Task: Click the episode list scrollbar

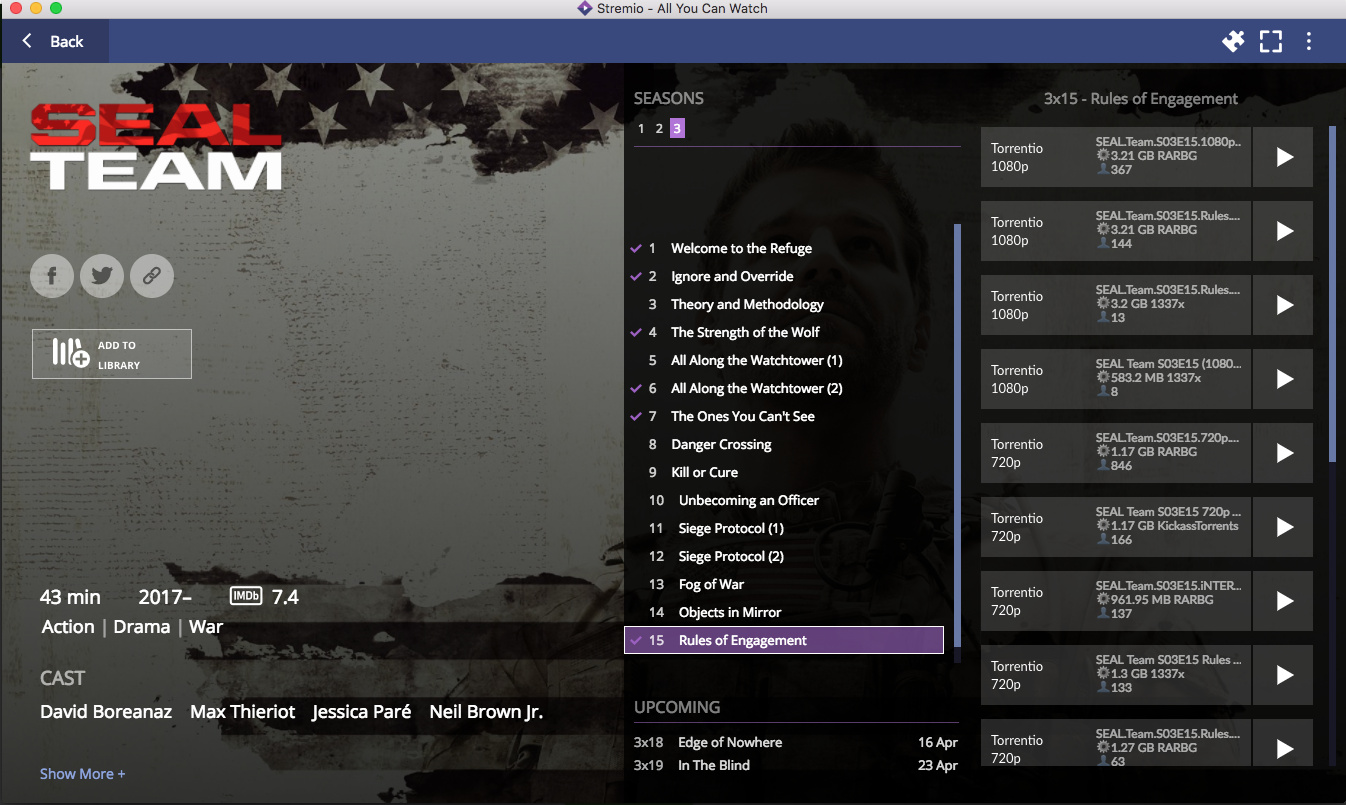Action: pos(957,435)
